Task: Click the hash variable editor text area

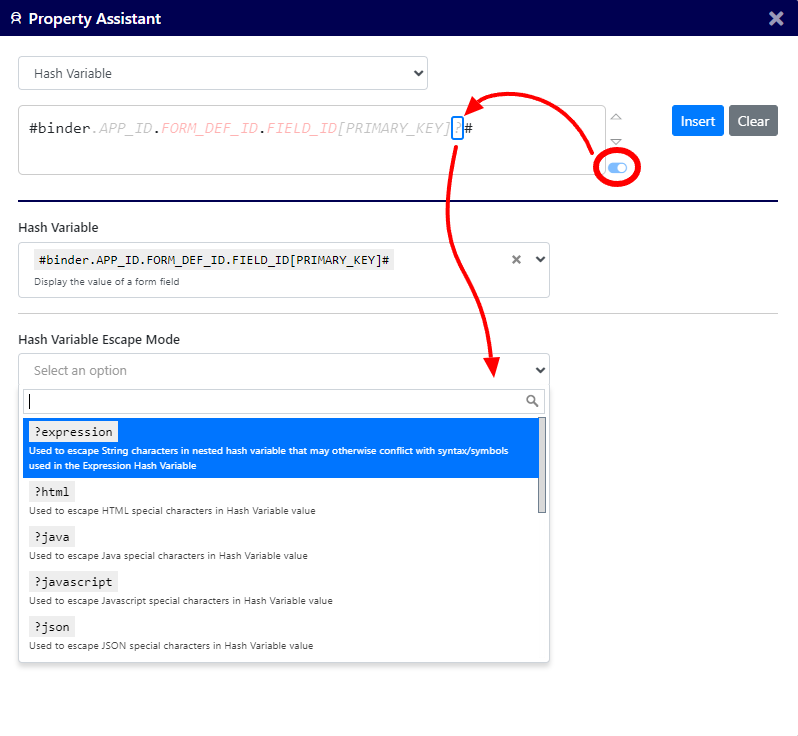Action: point(311,140)
